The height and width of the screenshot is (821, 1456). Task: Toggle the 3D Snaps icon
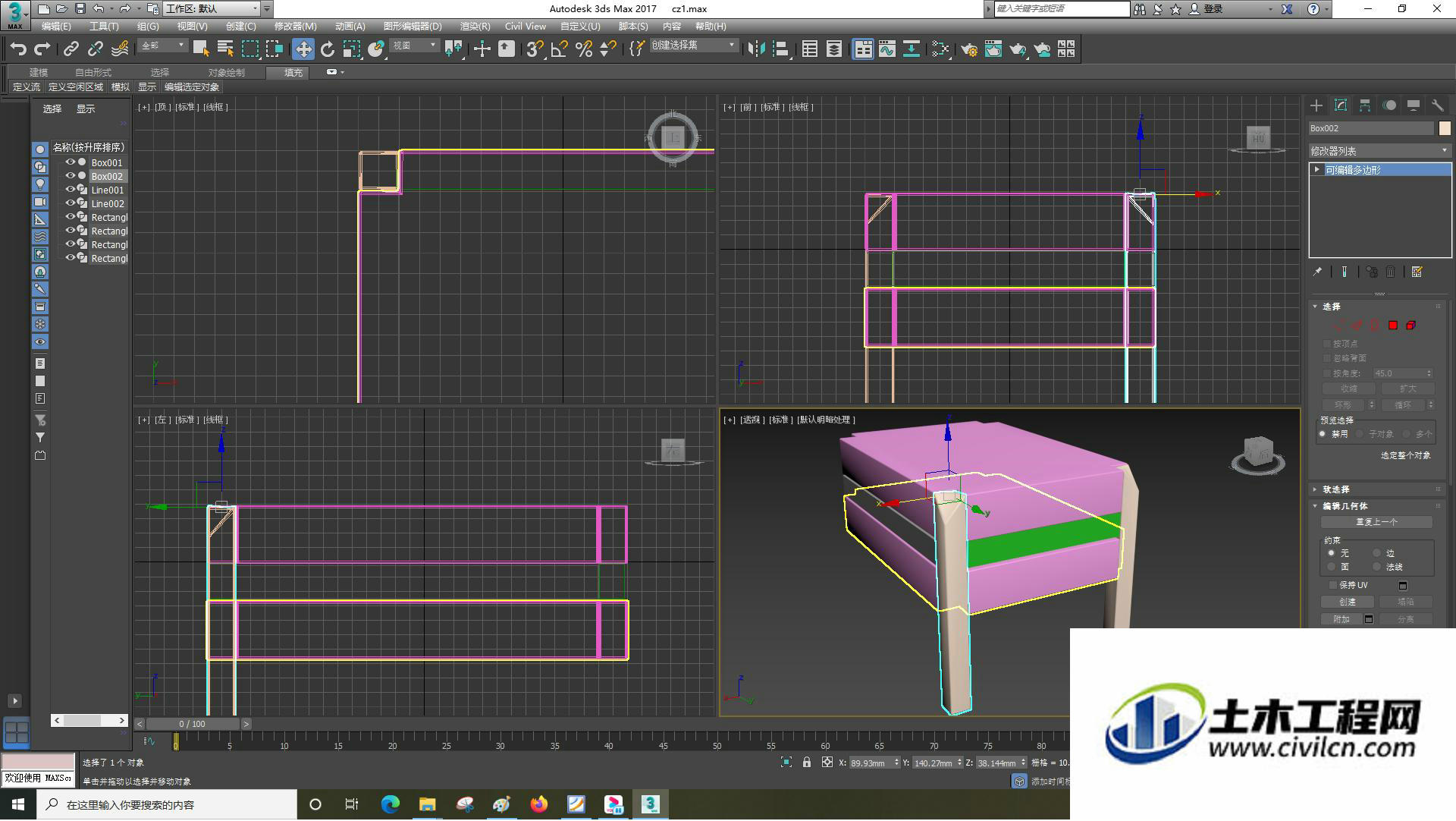pos(535,49)
